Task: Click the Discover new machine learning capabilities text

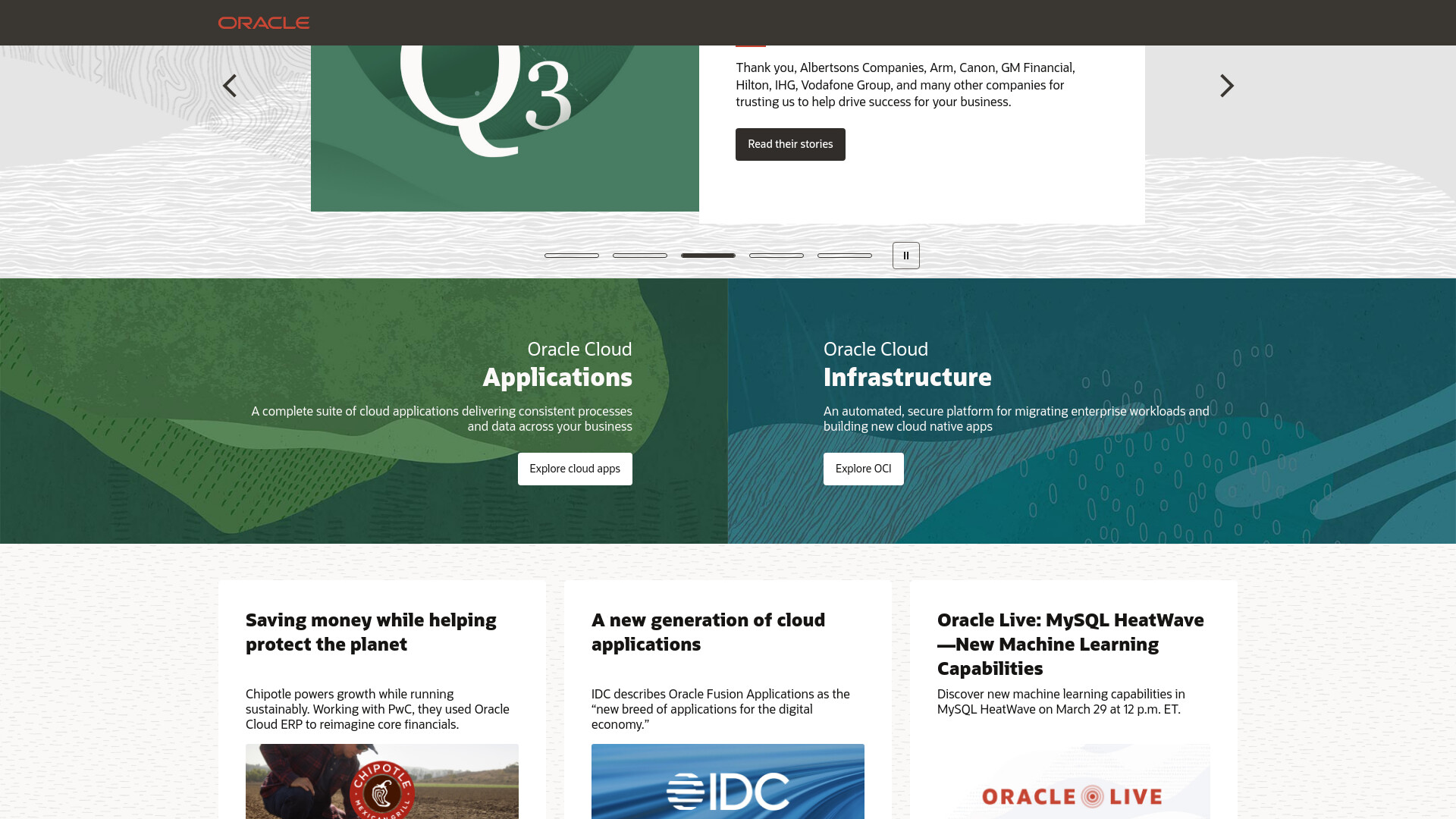Action: [x=1061, y=701]
